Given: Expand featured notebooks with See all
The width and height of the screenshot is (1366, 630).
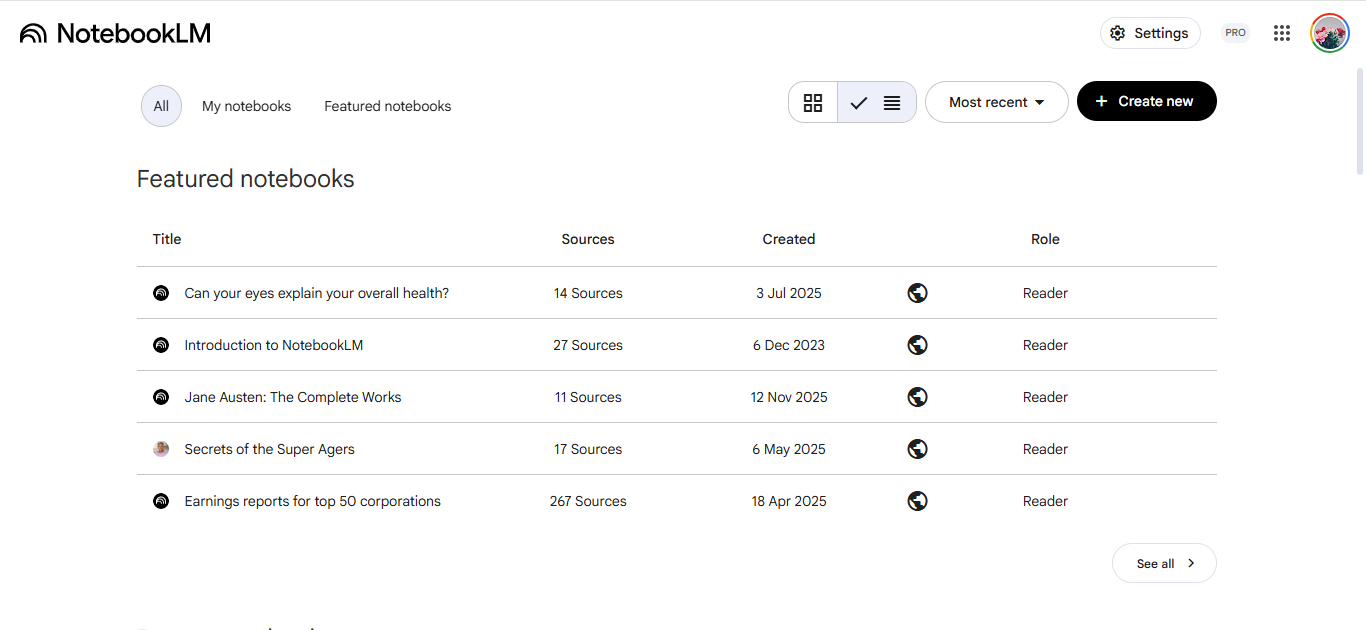Looking at the screenshot, I should (x=1164, y=563).
